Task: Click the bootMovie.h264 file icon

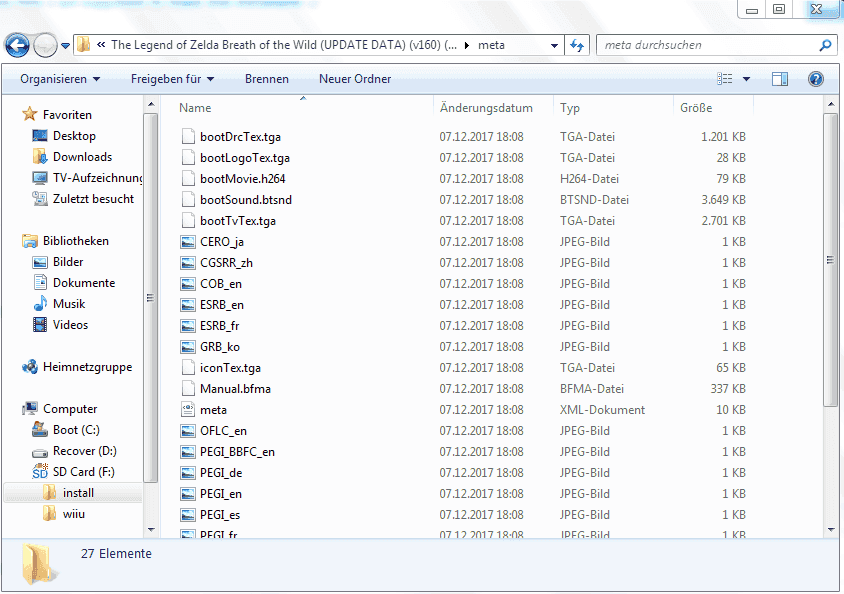Action: click(x=188, y=179)
